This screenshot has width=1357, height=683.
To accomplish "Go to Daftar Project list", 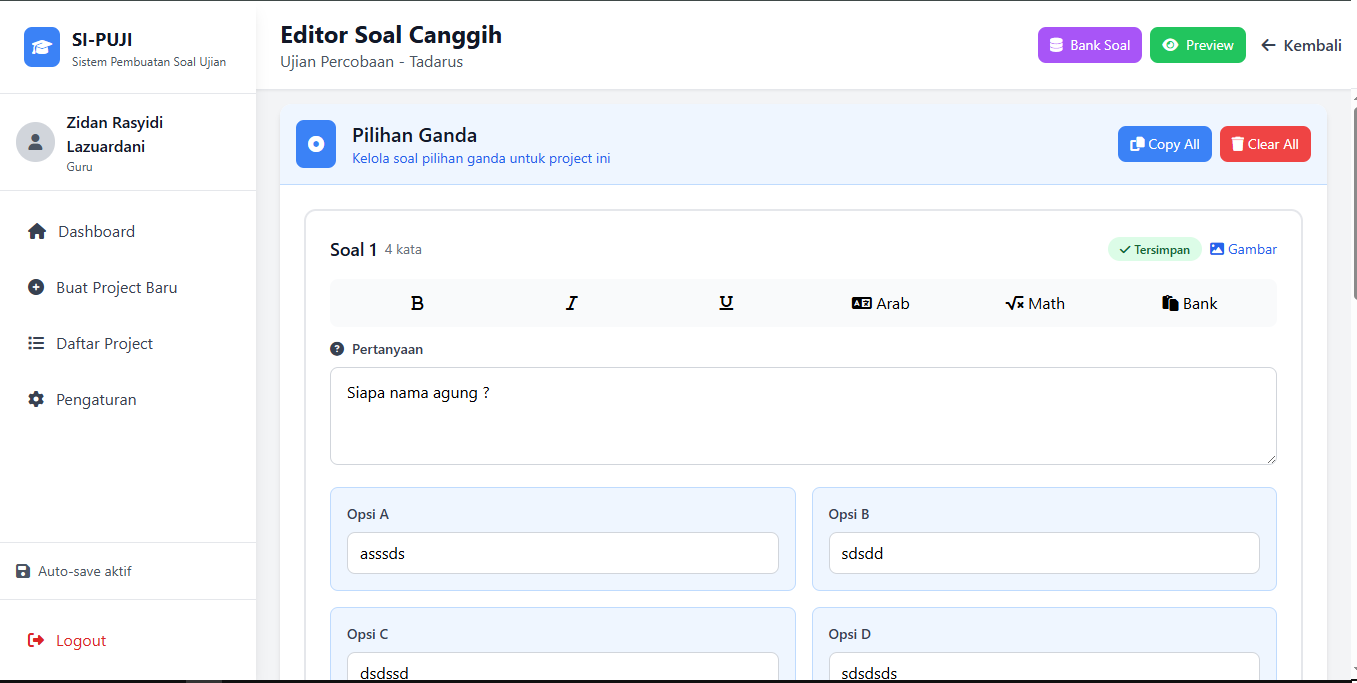I will 104,343.
